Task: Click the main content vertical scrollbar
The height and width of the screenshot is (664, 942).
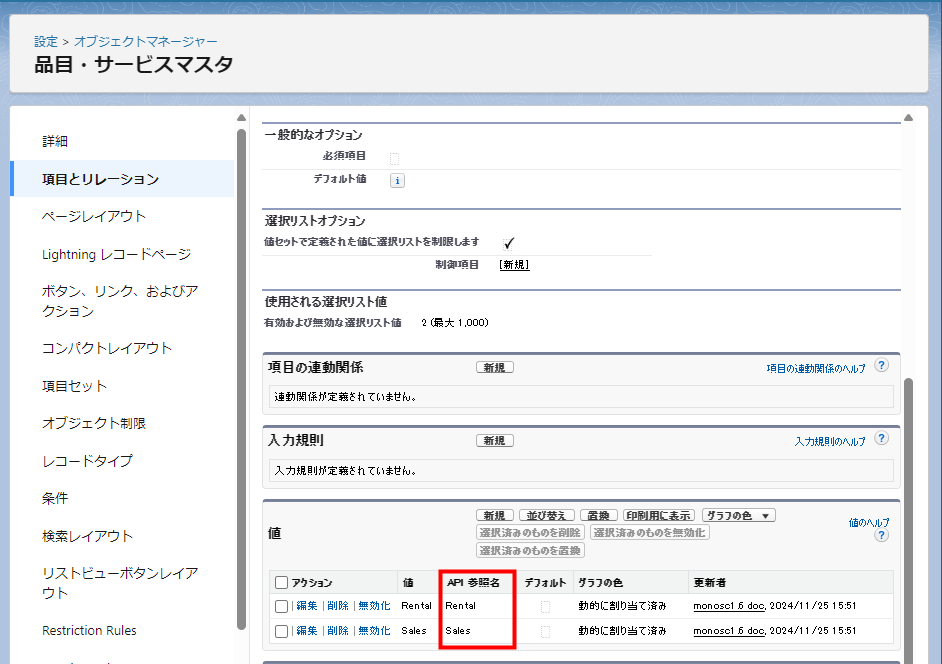Action: tap(908, 500)
